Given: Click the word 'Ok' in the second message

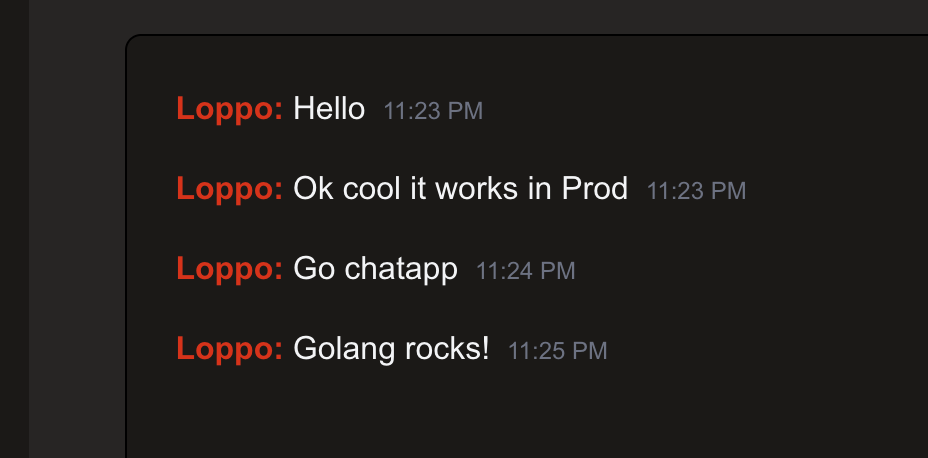Looking at the screenshot, I should point(313,188).
